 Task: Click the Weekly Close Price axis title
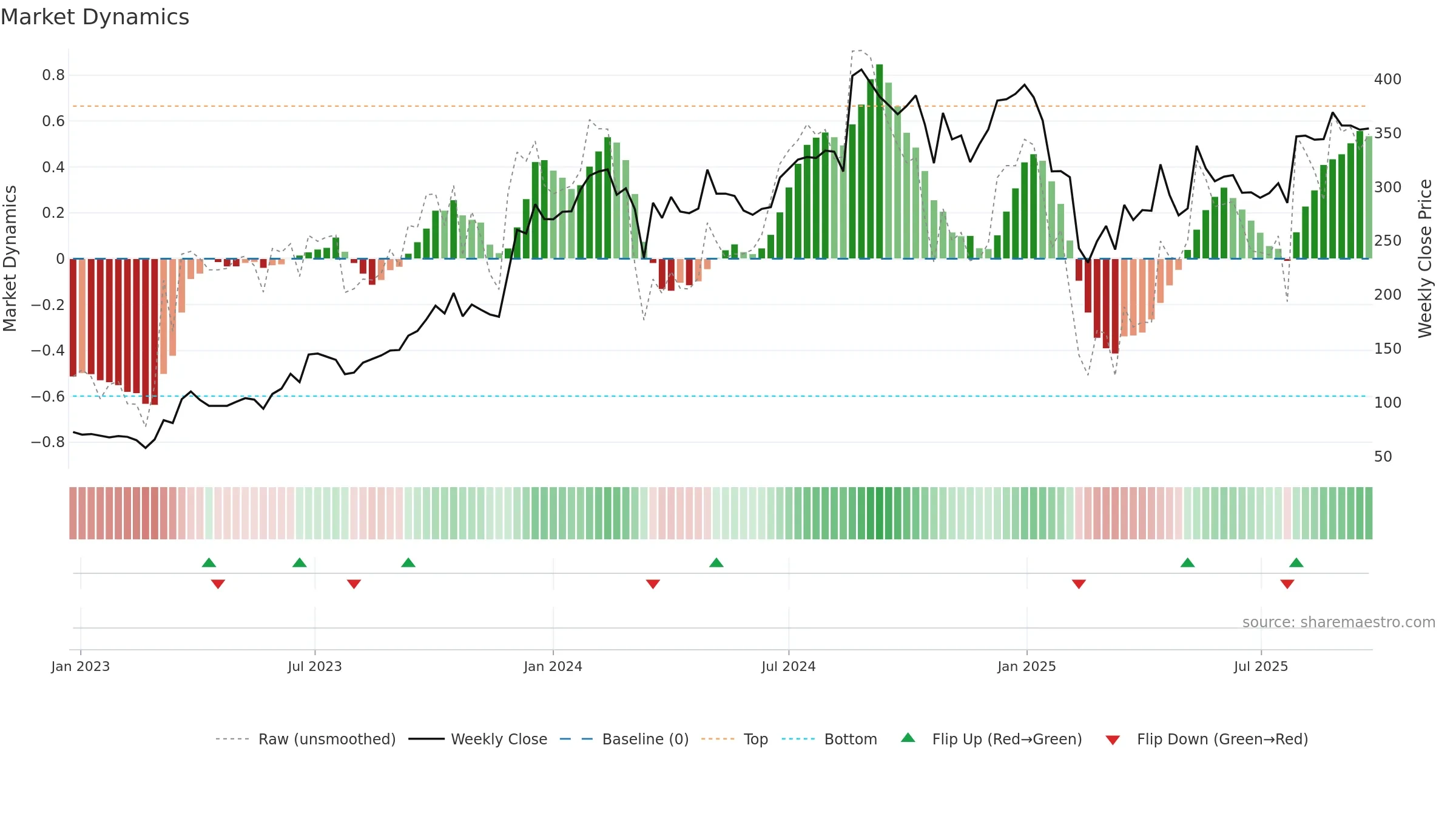point(1425,258)
